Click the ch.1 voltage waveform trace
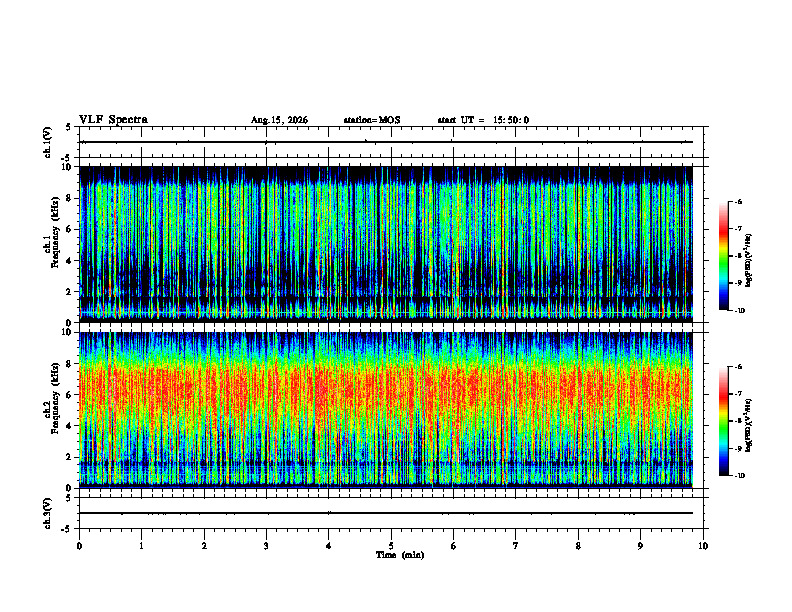 point(386,142)
